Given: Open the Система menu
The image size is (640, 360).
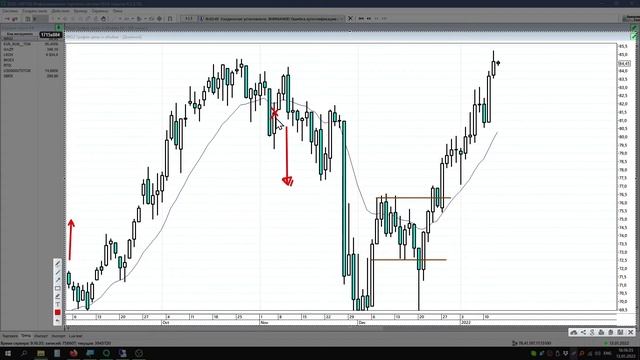Looking at the screenshot, I should coord(10,11).
